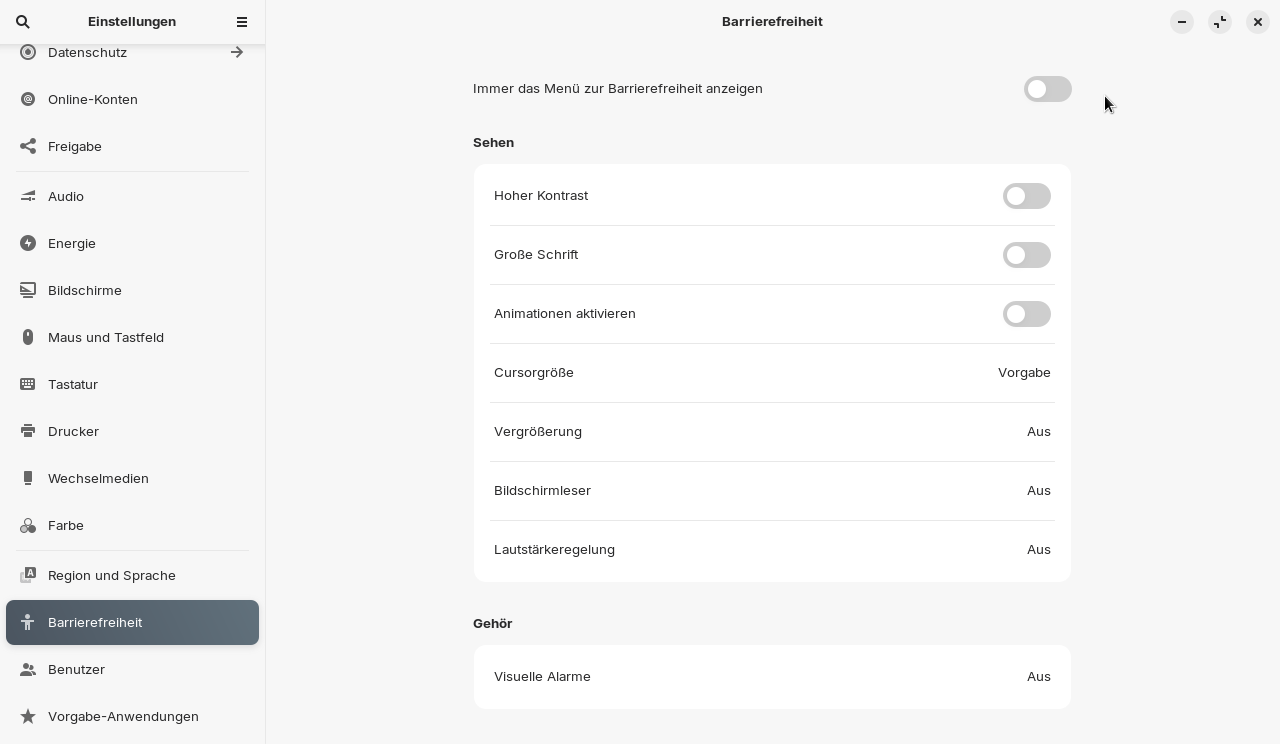Select the Freigabe sharing icon

click(x=27, y=146)
